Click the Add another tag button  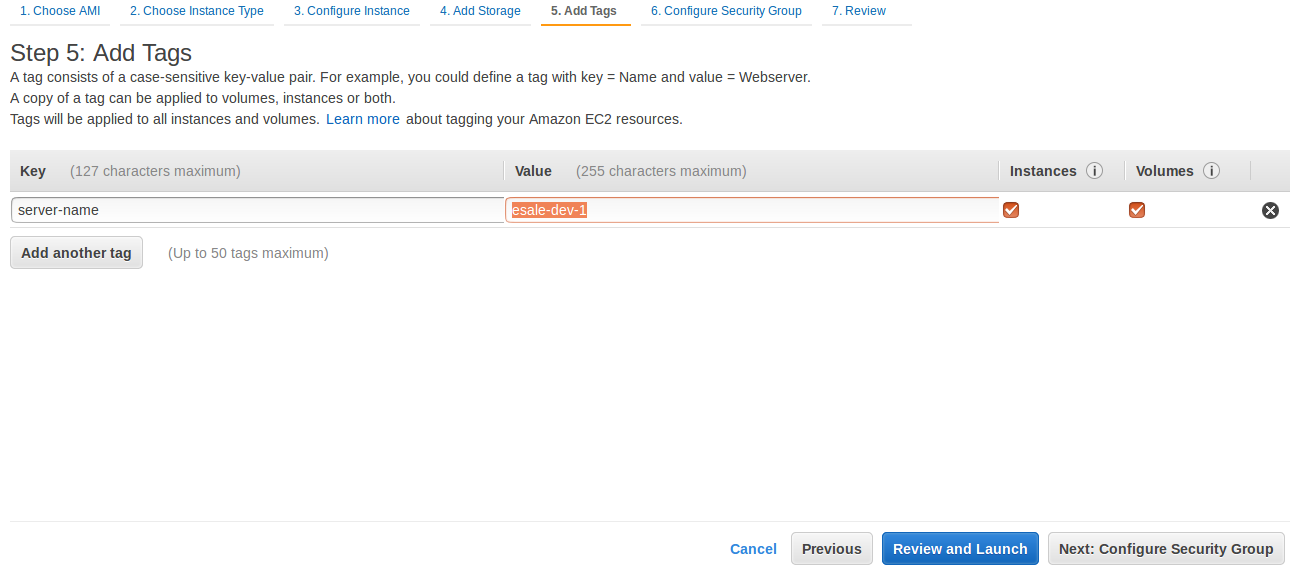pos(76,253)
